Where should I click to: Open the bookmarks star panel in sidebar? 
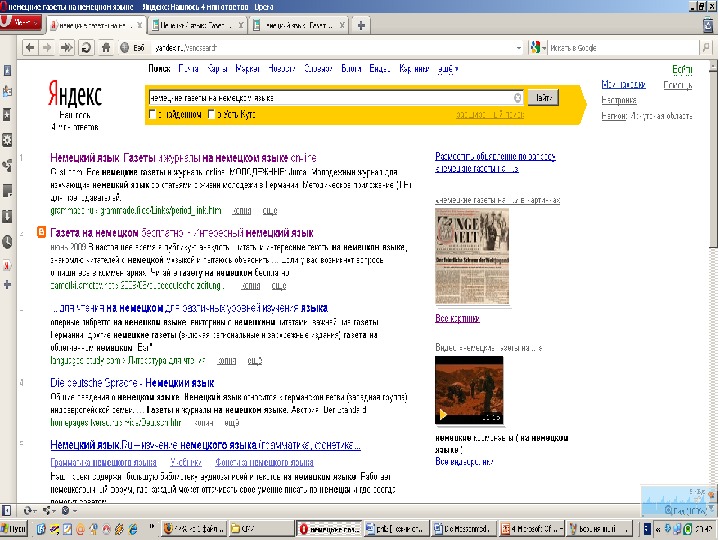click(7, 114)
